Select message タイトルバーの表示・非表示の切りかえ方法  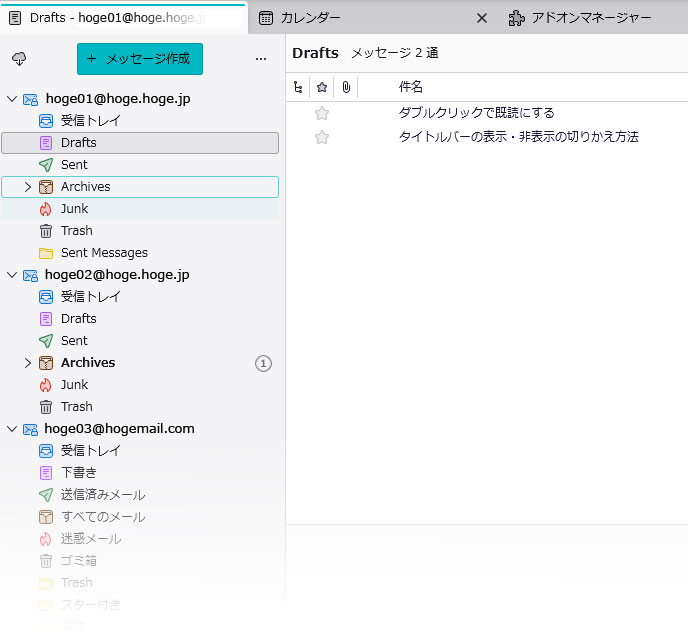point(487,137)
